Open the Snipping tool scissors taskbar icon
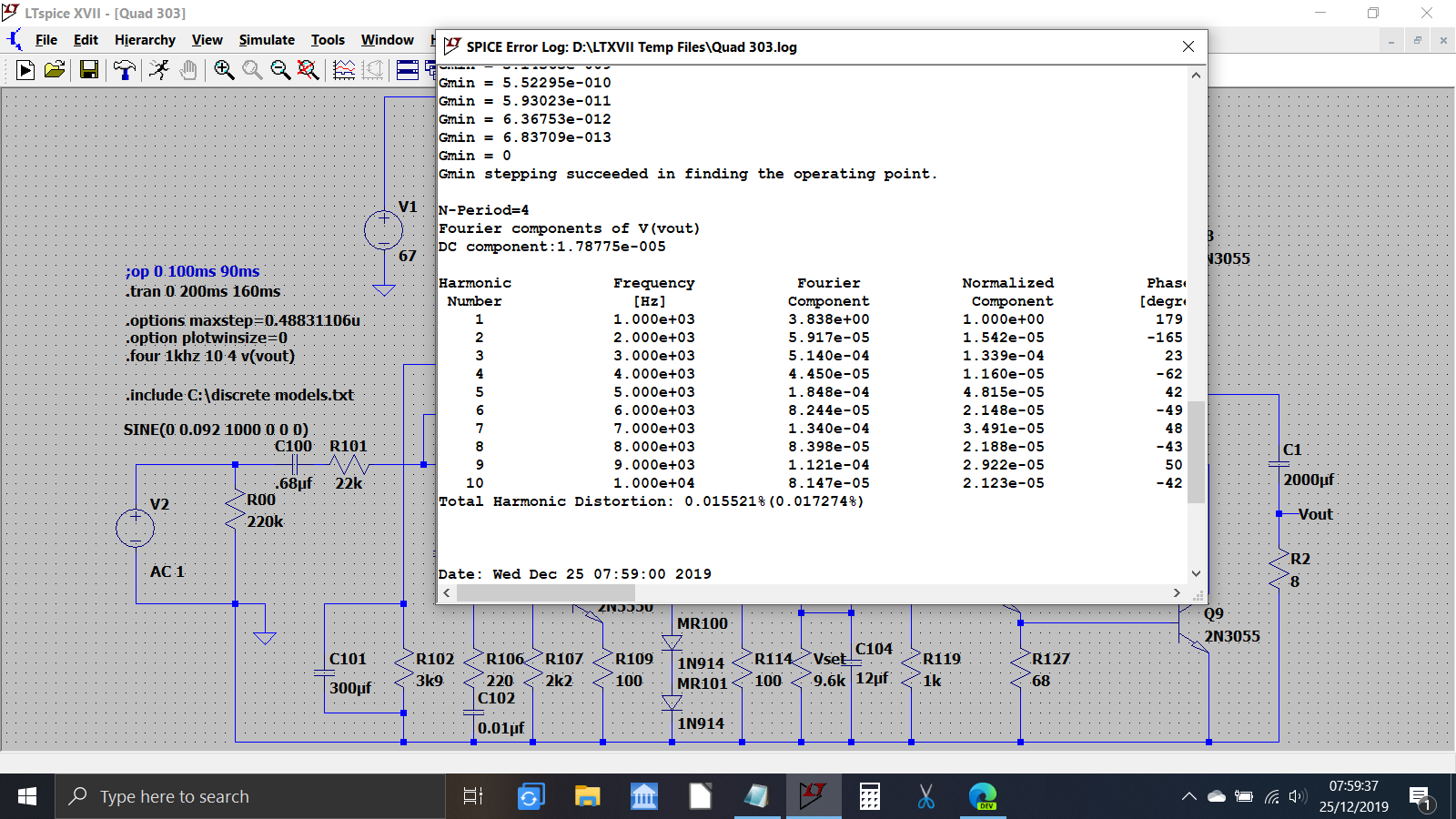The height and width of the screenshot is (819, 1456). coord(925,797)
